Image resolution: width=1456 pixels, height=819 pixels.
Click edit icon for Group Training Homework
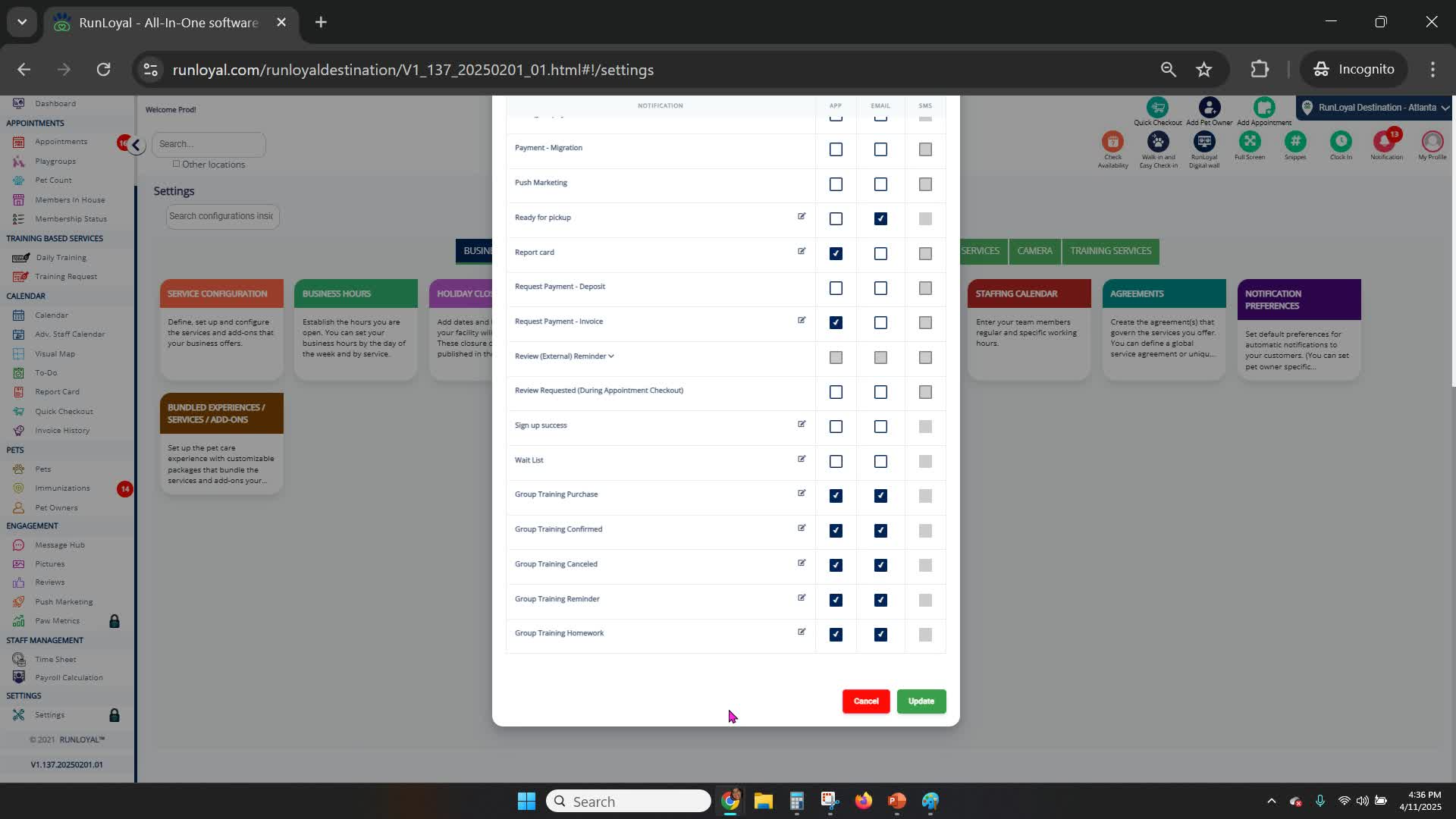coord(802,632)
